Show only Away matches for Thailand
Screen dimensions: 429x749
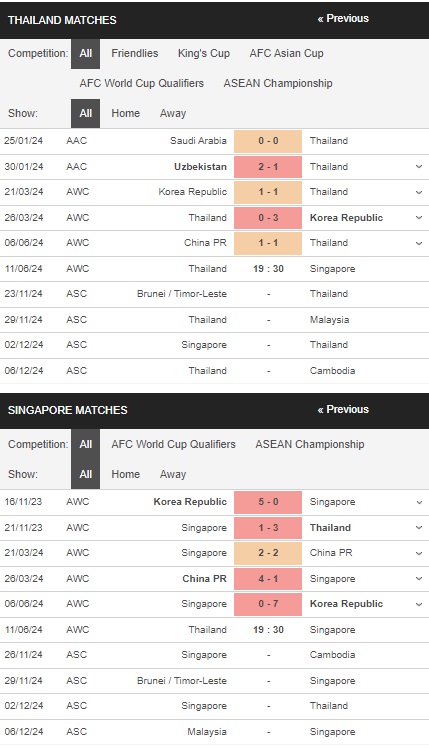pos(173,113)
